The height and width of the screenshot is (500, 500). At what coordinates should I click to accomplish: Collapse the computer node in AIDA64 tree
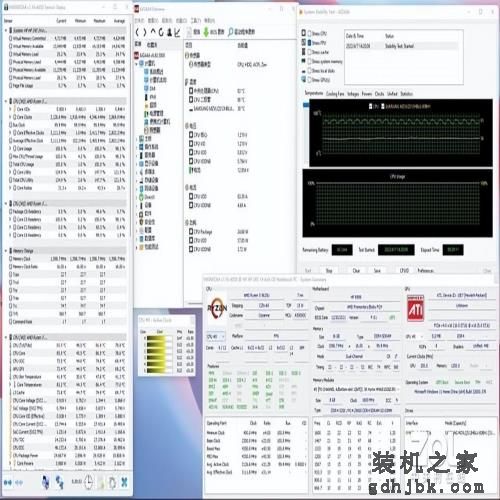[x=137, y=63]
